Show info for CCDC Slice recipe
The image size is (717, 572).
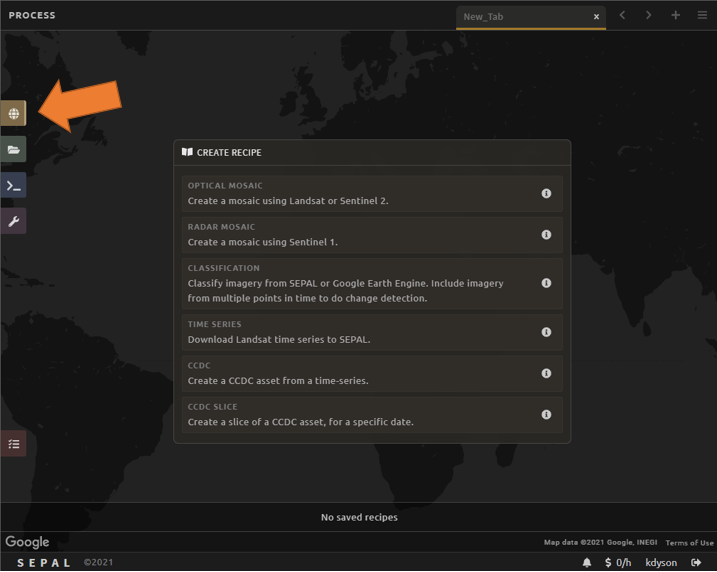(x=546, y=414)
